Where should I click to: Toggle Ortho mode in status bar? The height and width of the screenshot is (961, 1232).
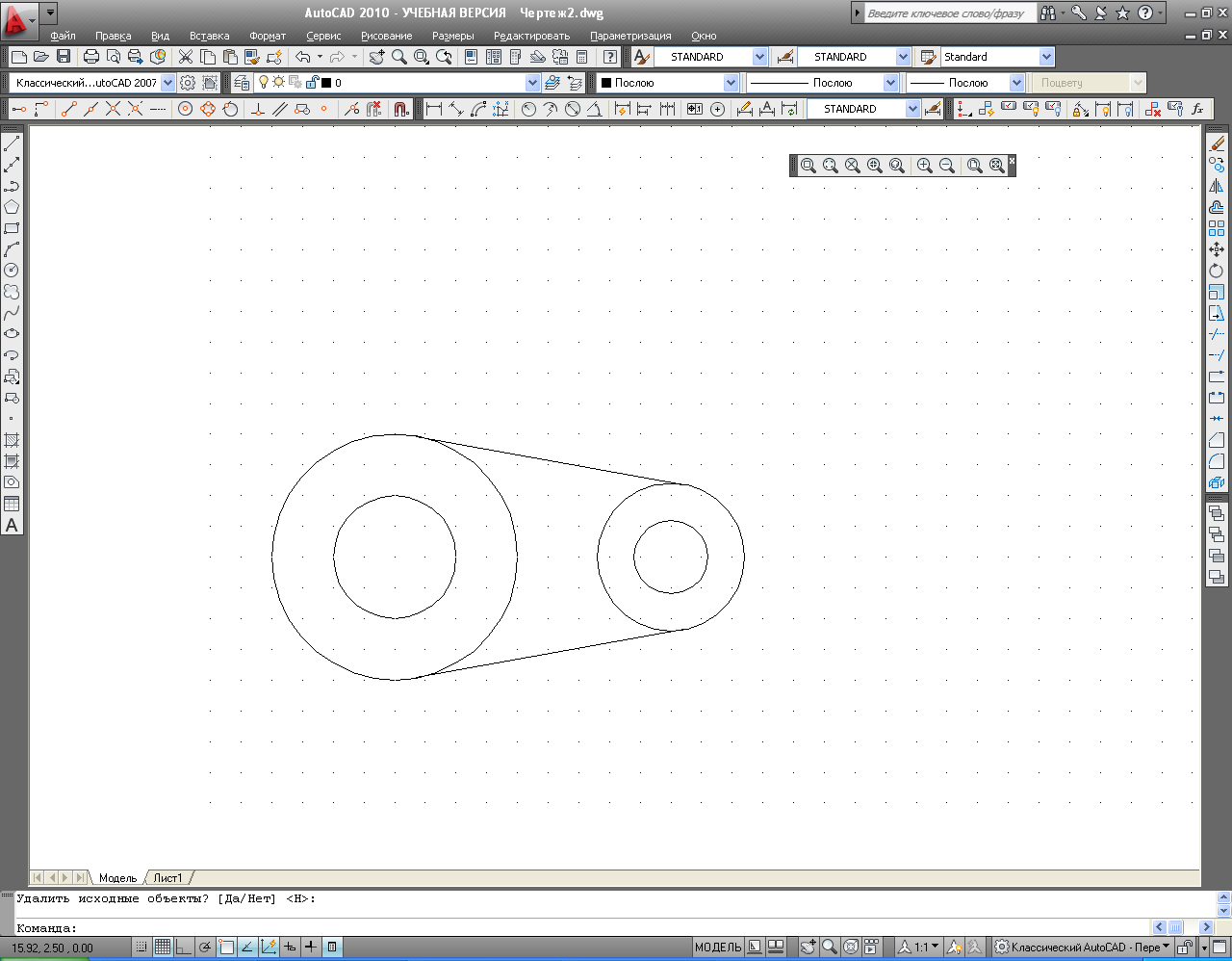pyautogui.click(x=184, y=948)
